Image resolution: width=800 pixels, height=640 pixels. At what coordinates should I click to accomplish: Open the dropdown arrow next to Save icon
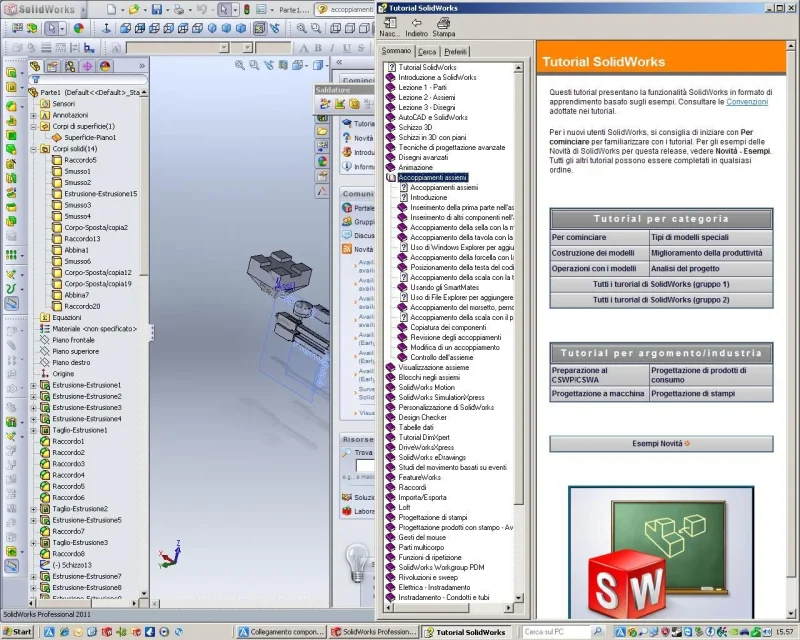167,10
